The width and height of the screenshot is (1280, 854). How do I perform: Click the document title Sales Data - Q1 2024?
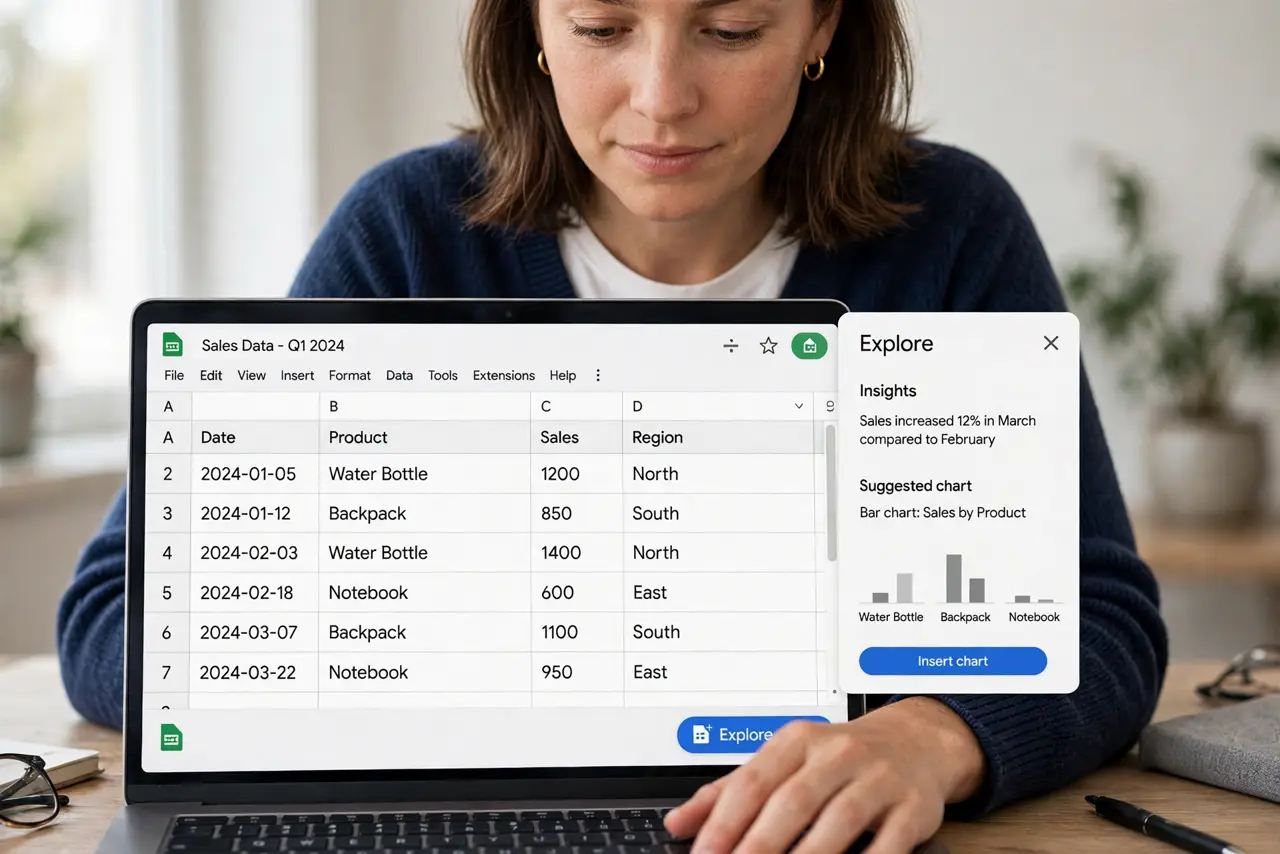273,346
